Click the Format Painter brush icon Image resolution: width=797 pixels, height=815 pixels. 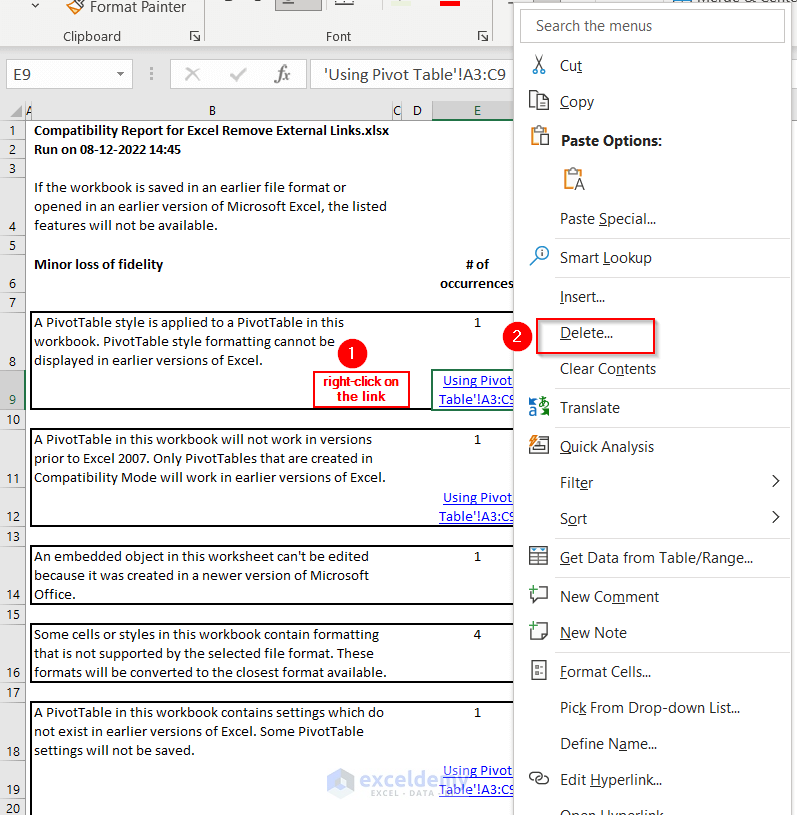pyautogui.click(x=75, y=6)
